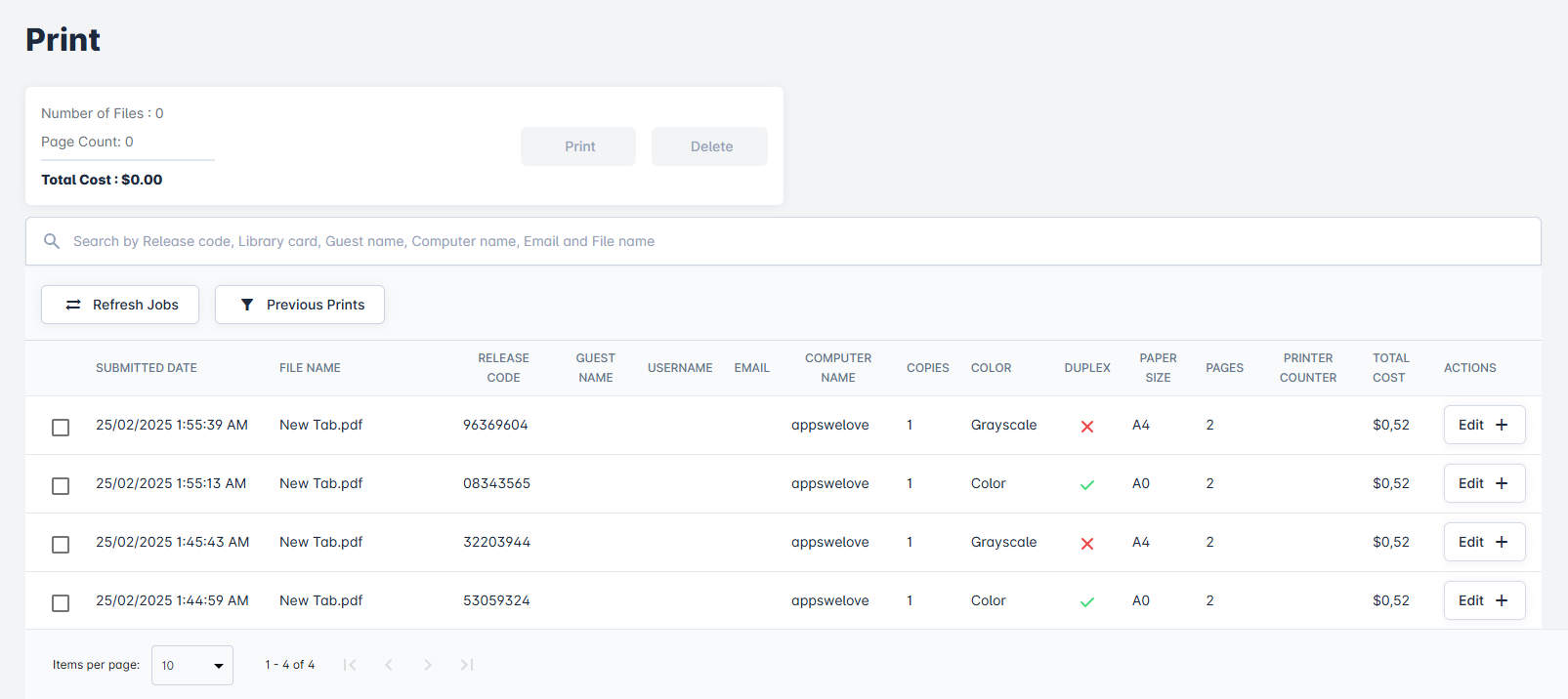Open Previous Prints filter
1568x699 pixels.
[x=300, y=305]
